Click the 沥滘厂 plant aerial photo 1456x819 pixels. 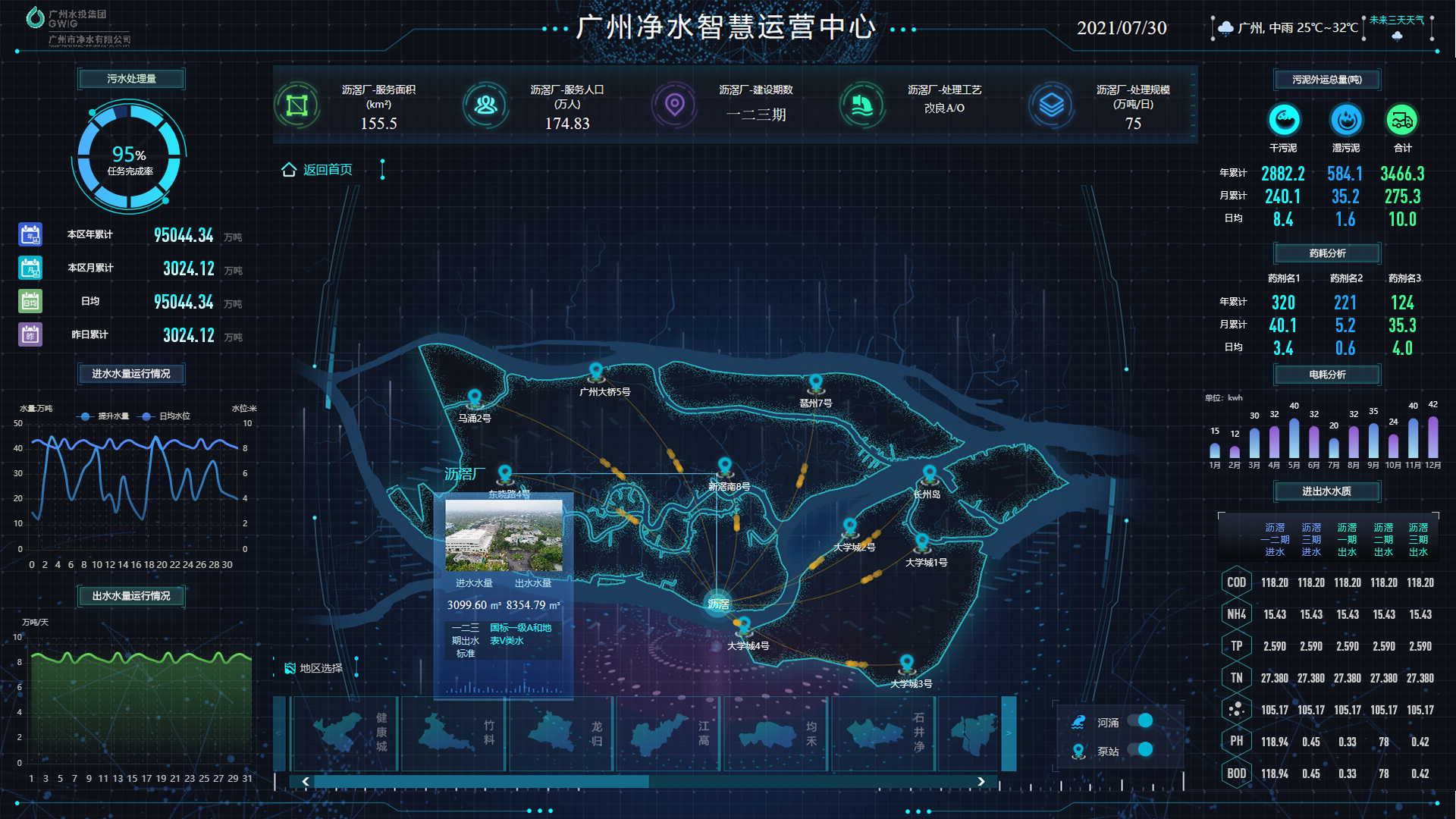point(504,535)
